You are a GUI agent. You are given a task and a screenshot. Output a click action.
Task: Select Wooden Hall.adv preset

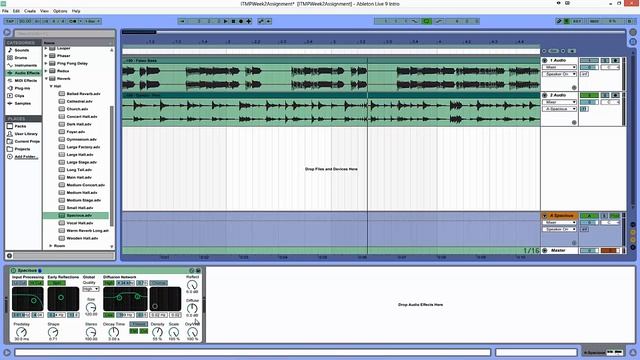pyautogui.click(x=82, y=238)
